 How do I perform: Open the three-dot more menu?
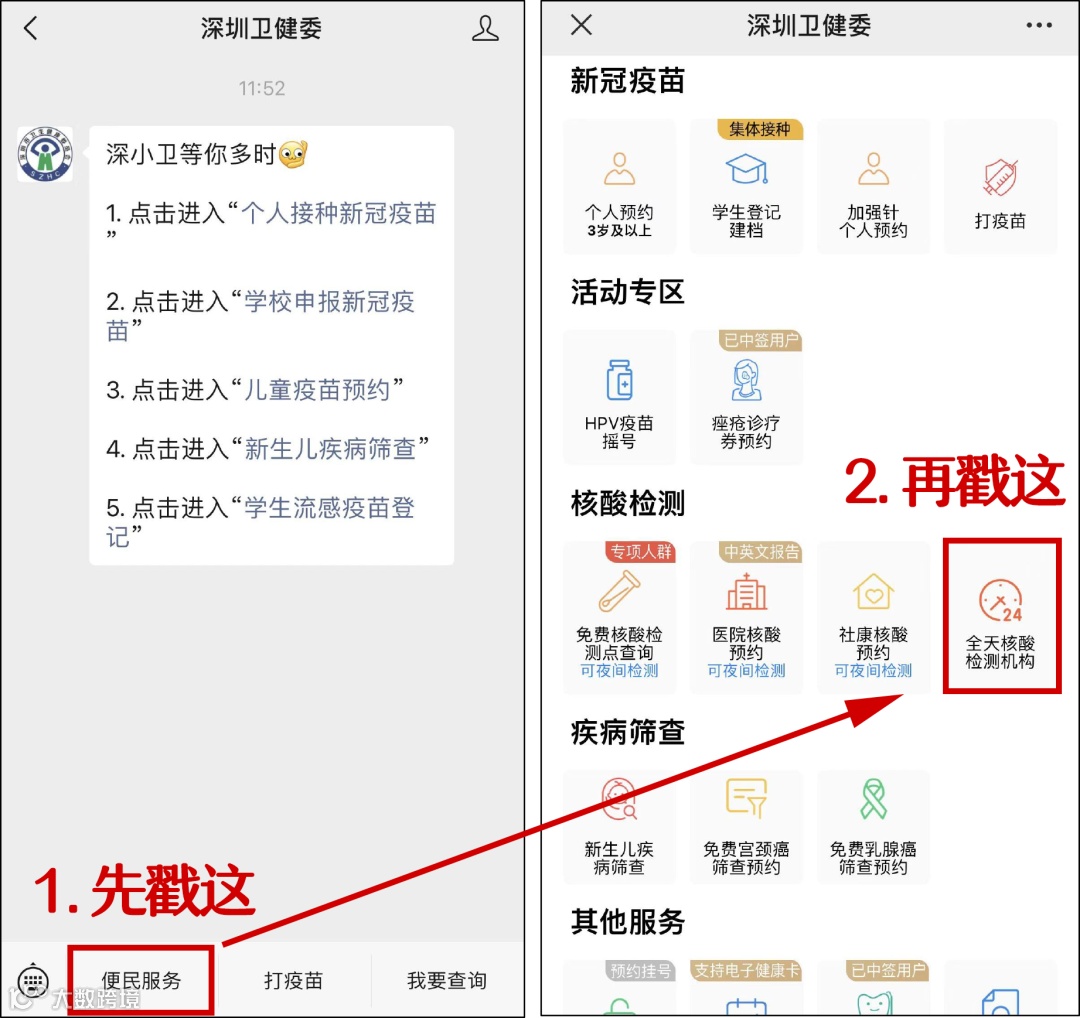(1039, 25)
